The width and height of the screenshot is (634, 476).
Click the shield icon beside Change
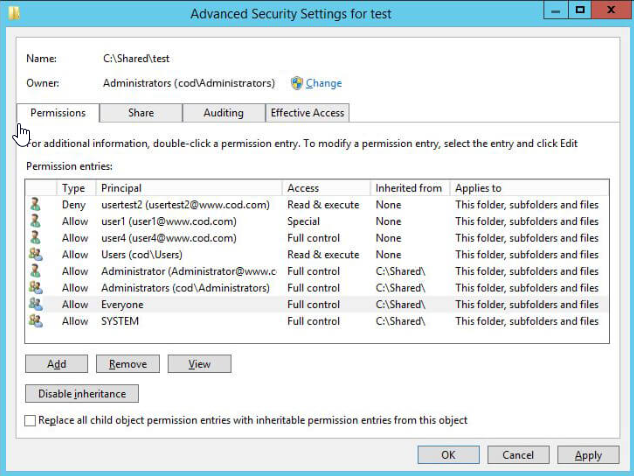(x=297, y=83)
